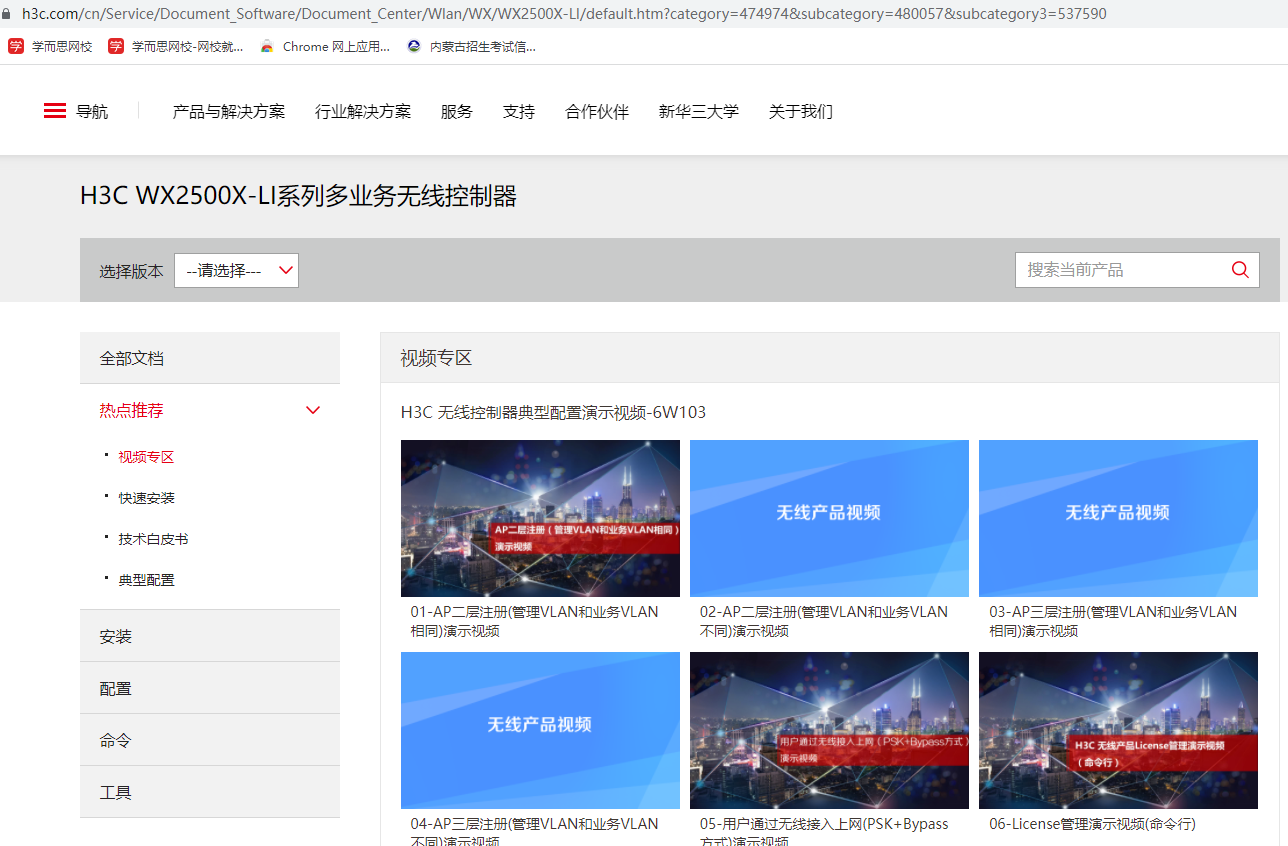Viewport: 1288px width, 846px height.
Task: Expand the 配置 sidebar section
Action: [116, 689]
